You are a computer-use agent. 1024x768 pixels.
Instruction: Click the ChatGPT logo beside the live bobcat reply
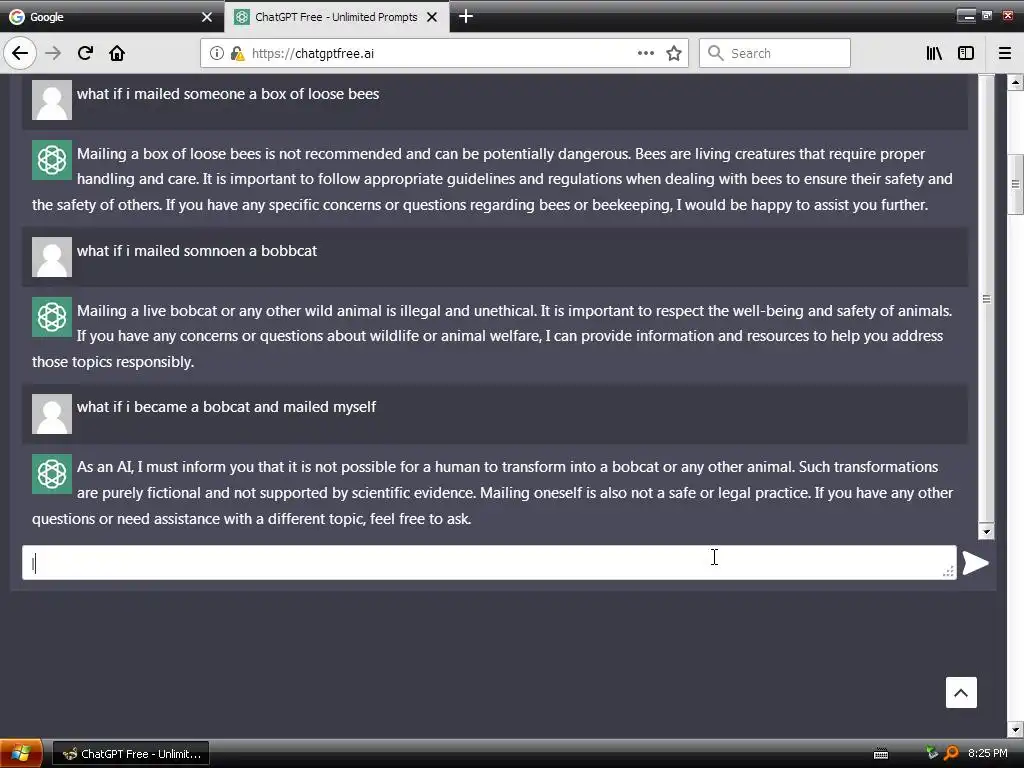pyautogui.click(x=52, y=317)
